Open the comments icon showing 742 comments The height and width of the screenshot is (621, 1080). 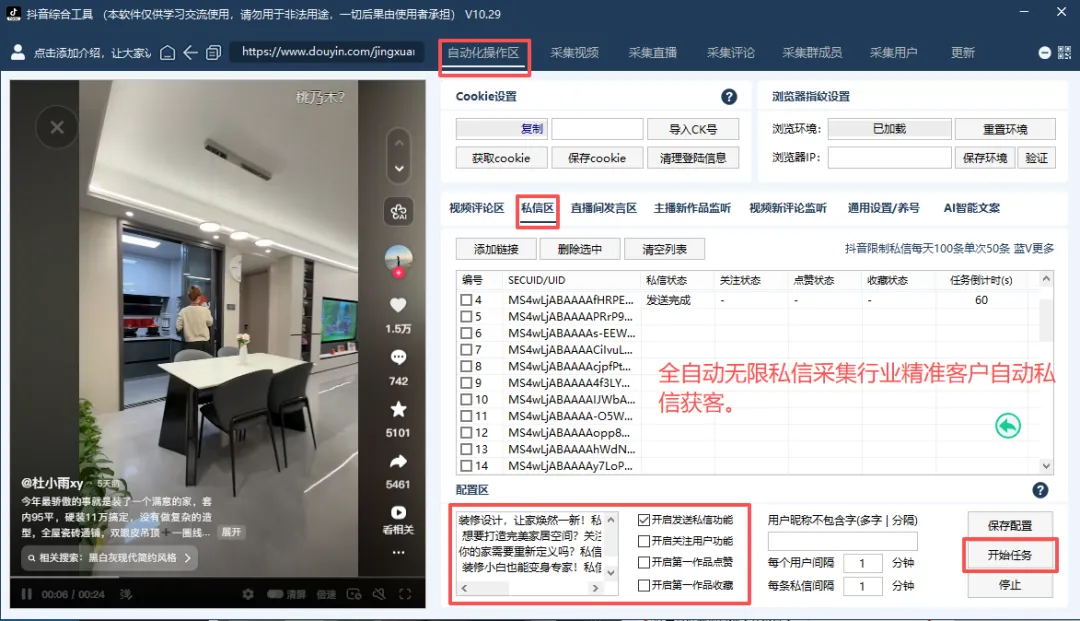click(398, 355)
